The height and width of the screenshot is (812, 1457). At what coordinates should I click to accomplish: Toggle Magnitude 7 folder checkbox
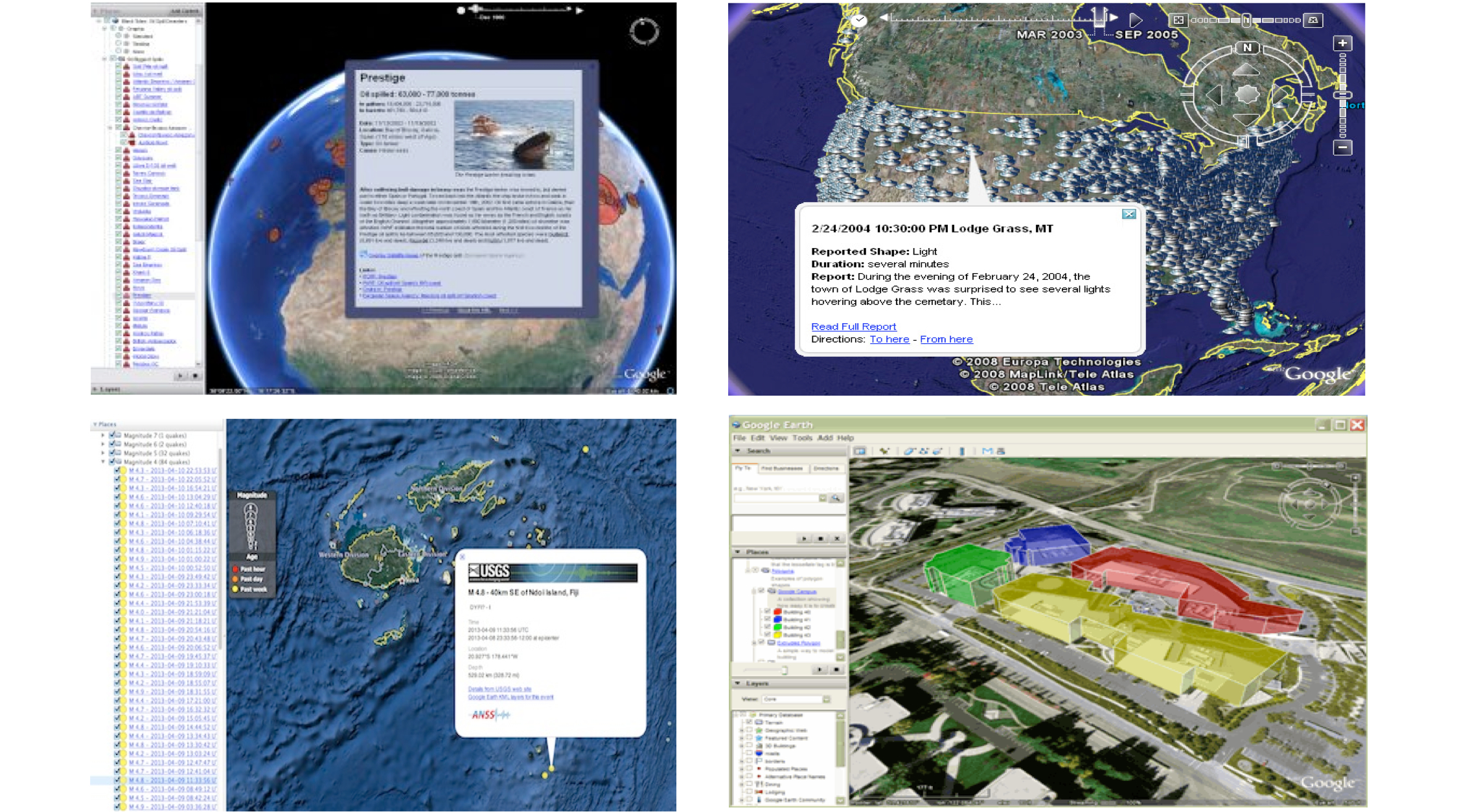point(112,435)
